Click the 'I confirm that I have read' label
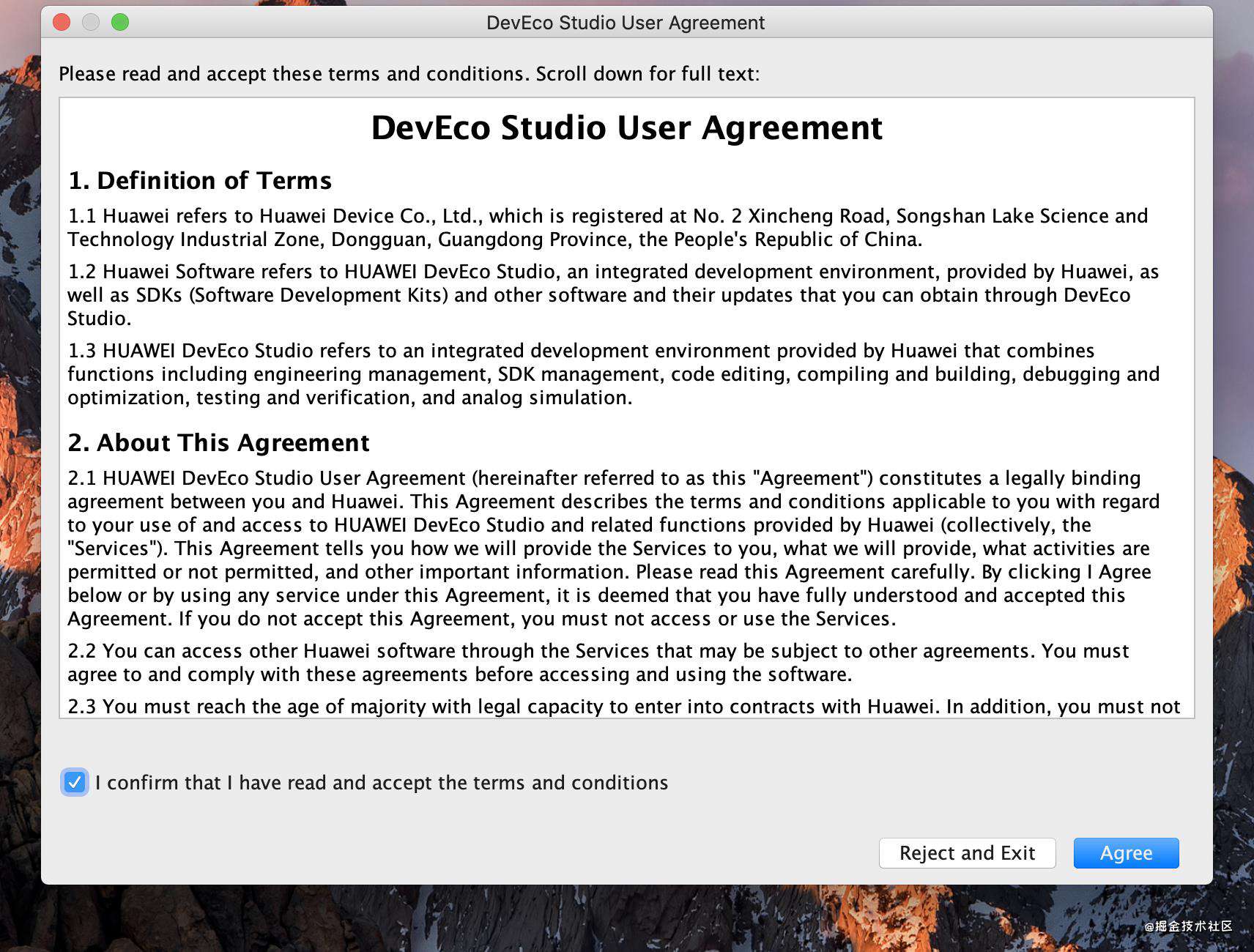The image size is (1254, 952). coord(382,783)
